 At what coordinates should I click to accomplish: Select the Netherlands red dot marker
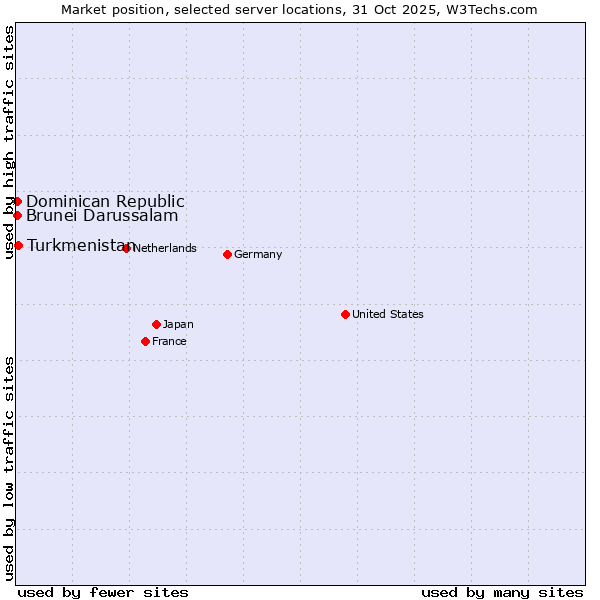coord(126,248)
